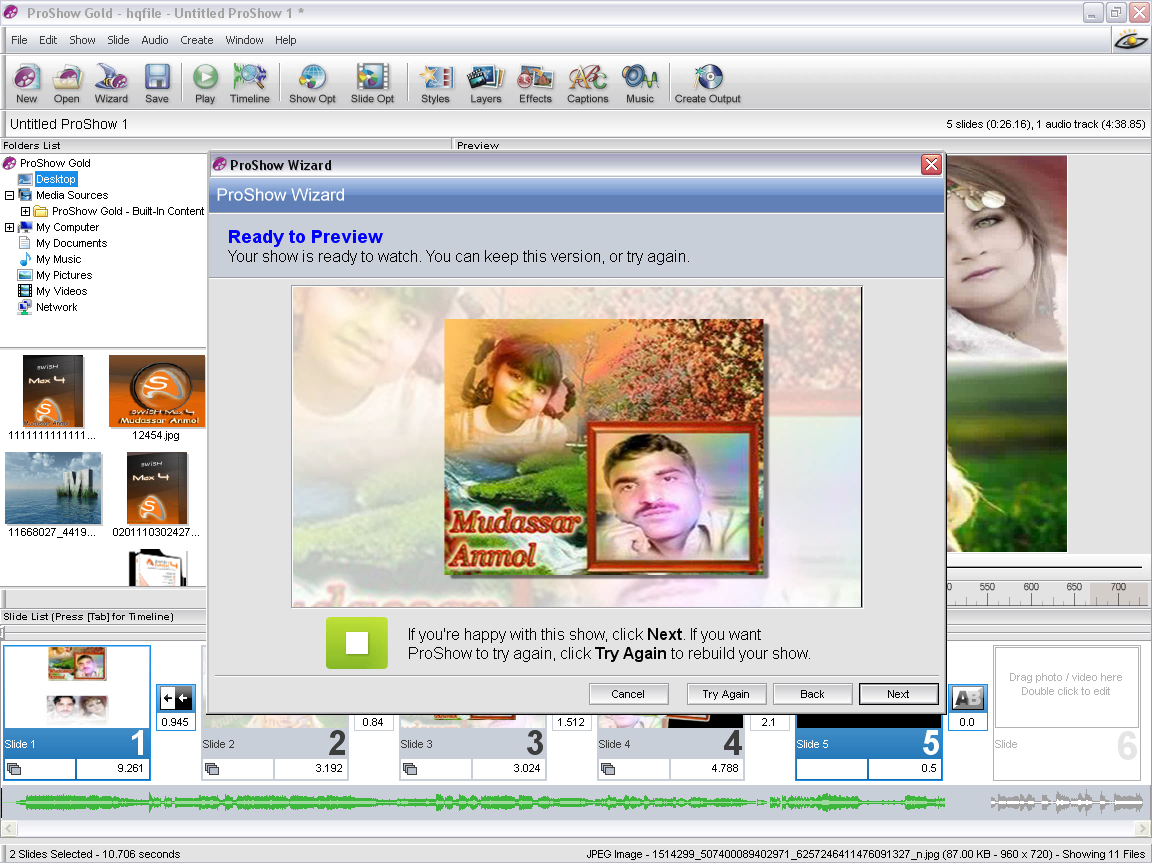Click layers icon under Slide 1
1152x864 pixels.
coord(14,769)
